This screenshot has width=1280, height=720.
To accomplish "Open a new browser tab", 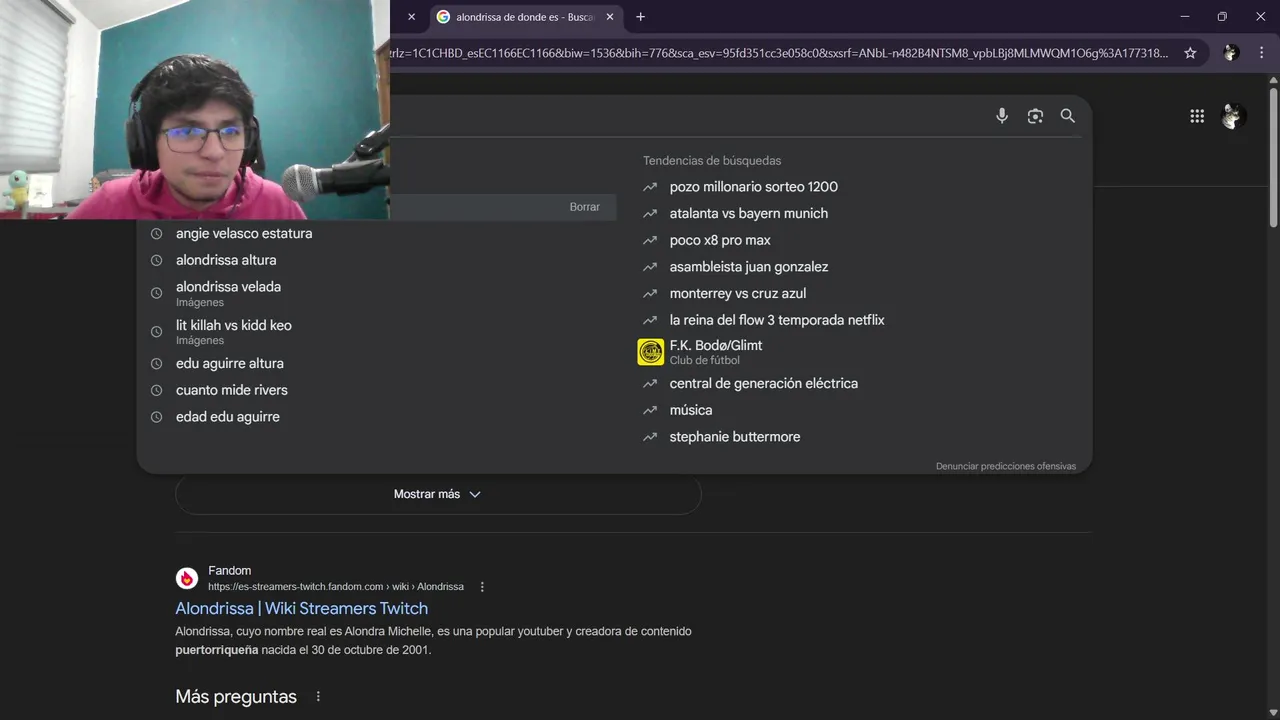I will [x=640, y=17].
